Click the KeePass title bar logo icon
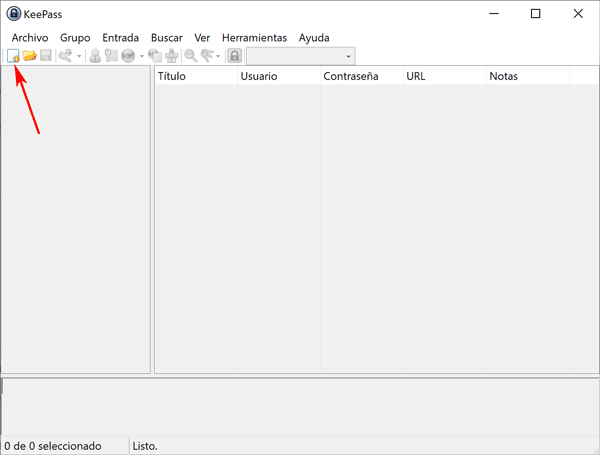600x455 pixels. click(14, 14)
